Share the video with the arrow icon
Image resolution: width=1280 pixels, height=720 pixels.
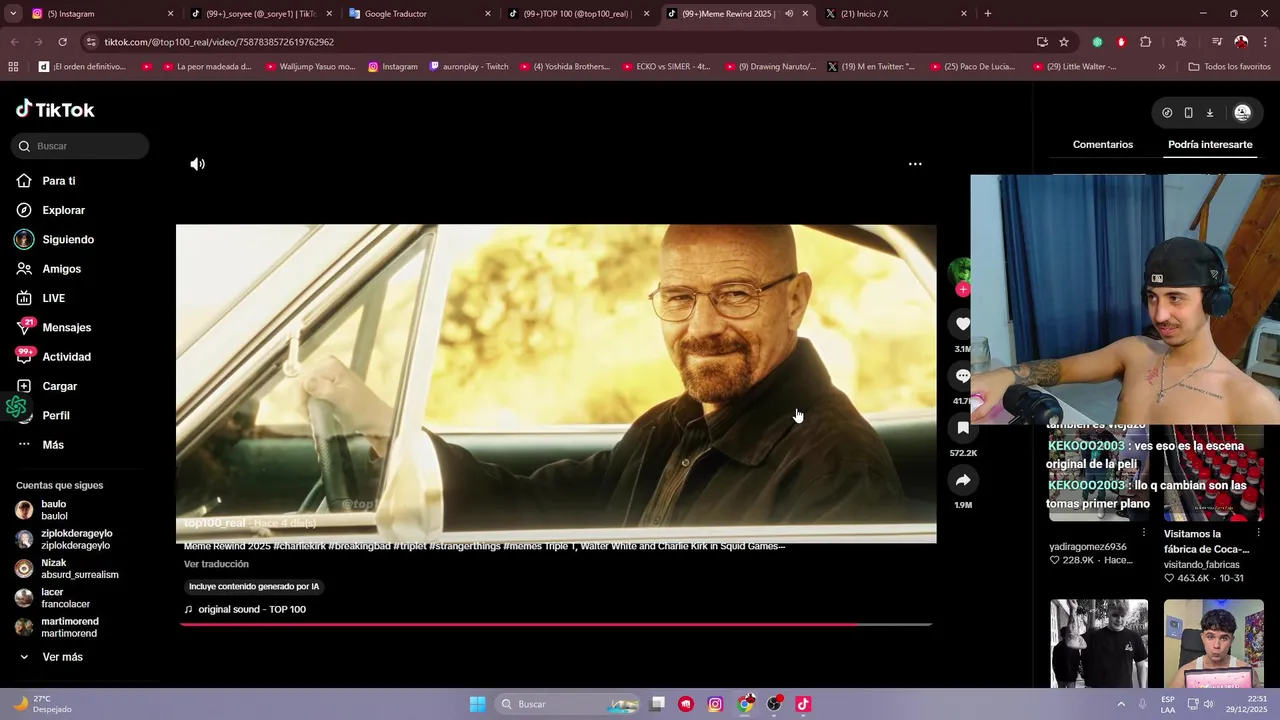point(962,480)
